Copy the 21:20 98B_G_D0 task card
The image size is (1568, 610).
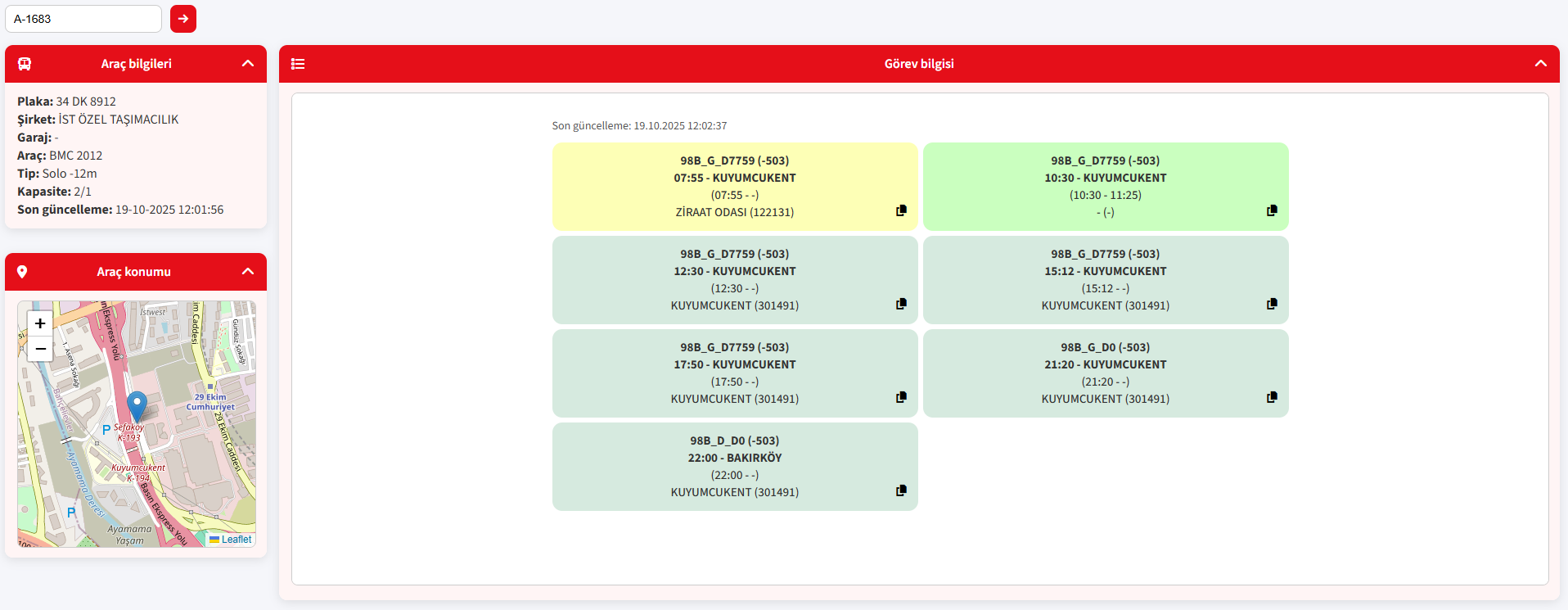1272,397
